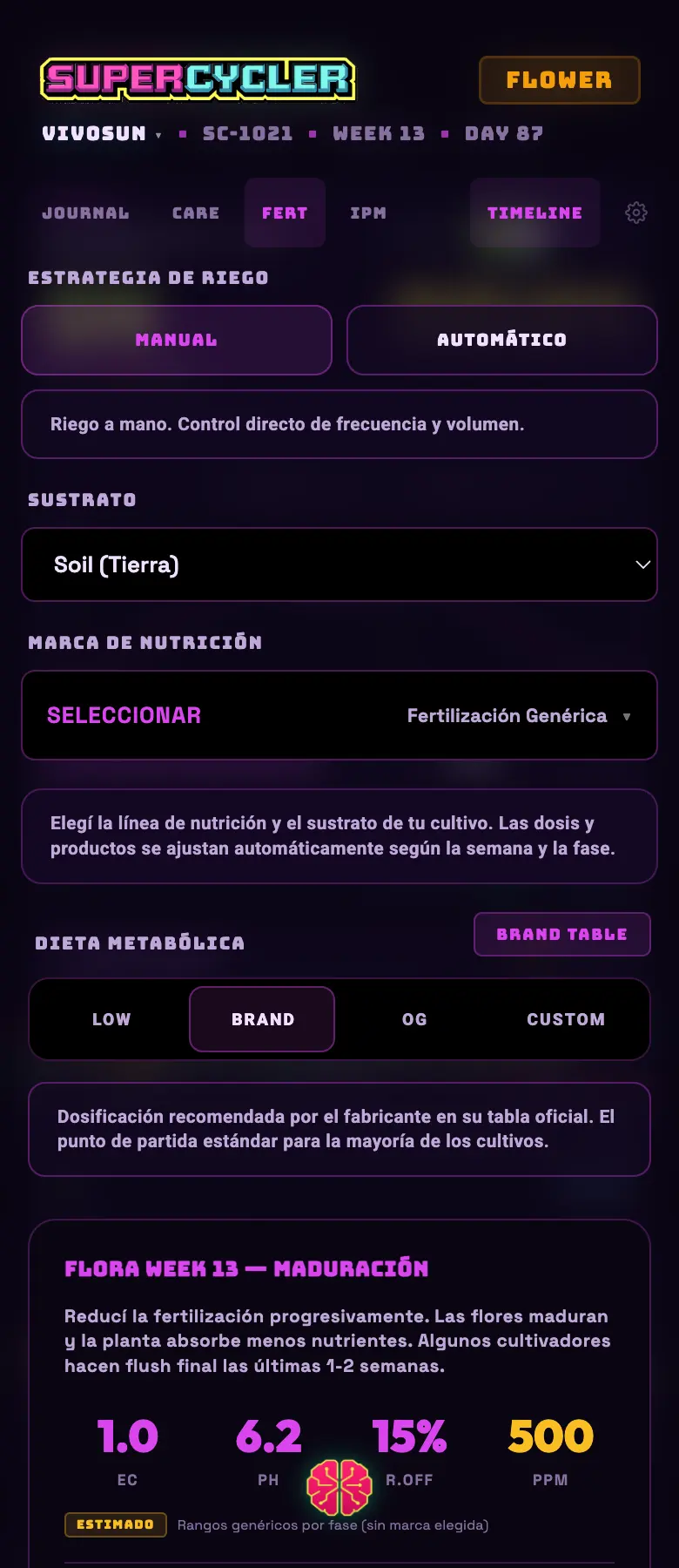
Task: Open the Brand Table button
Action: (x=562, y=934)
